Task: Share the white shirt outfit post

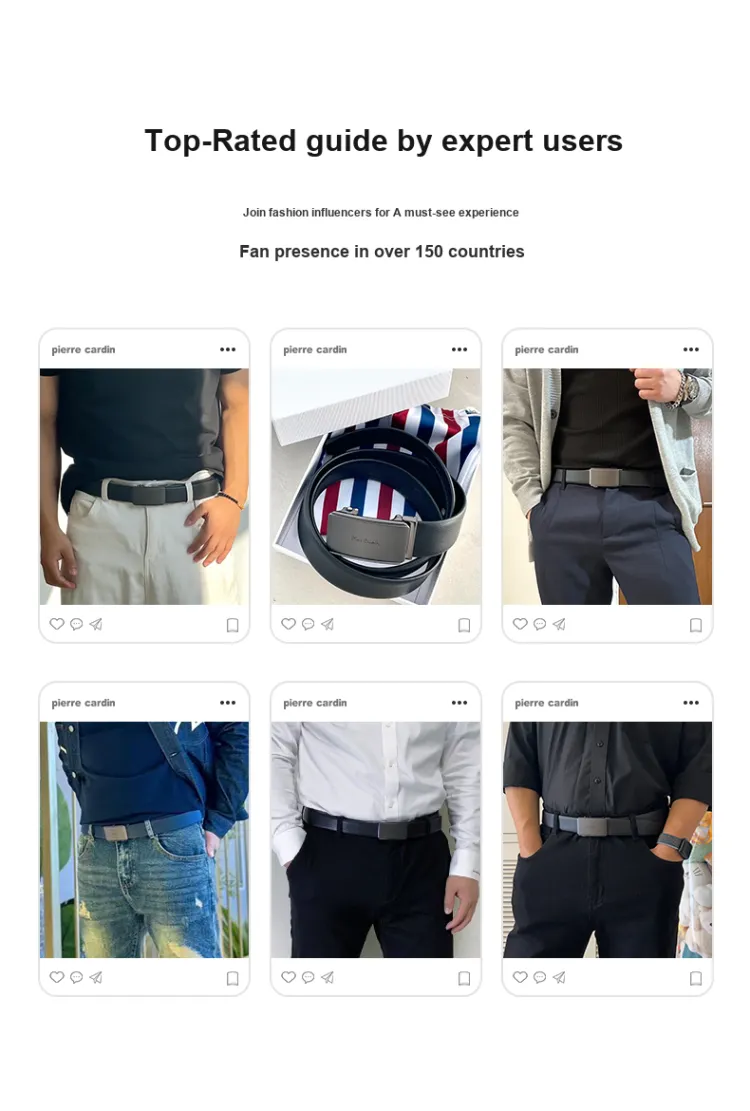Action: click(x=327, y=978)
